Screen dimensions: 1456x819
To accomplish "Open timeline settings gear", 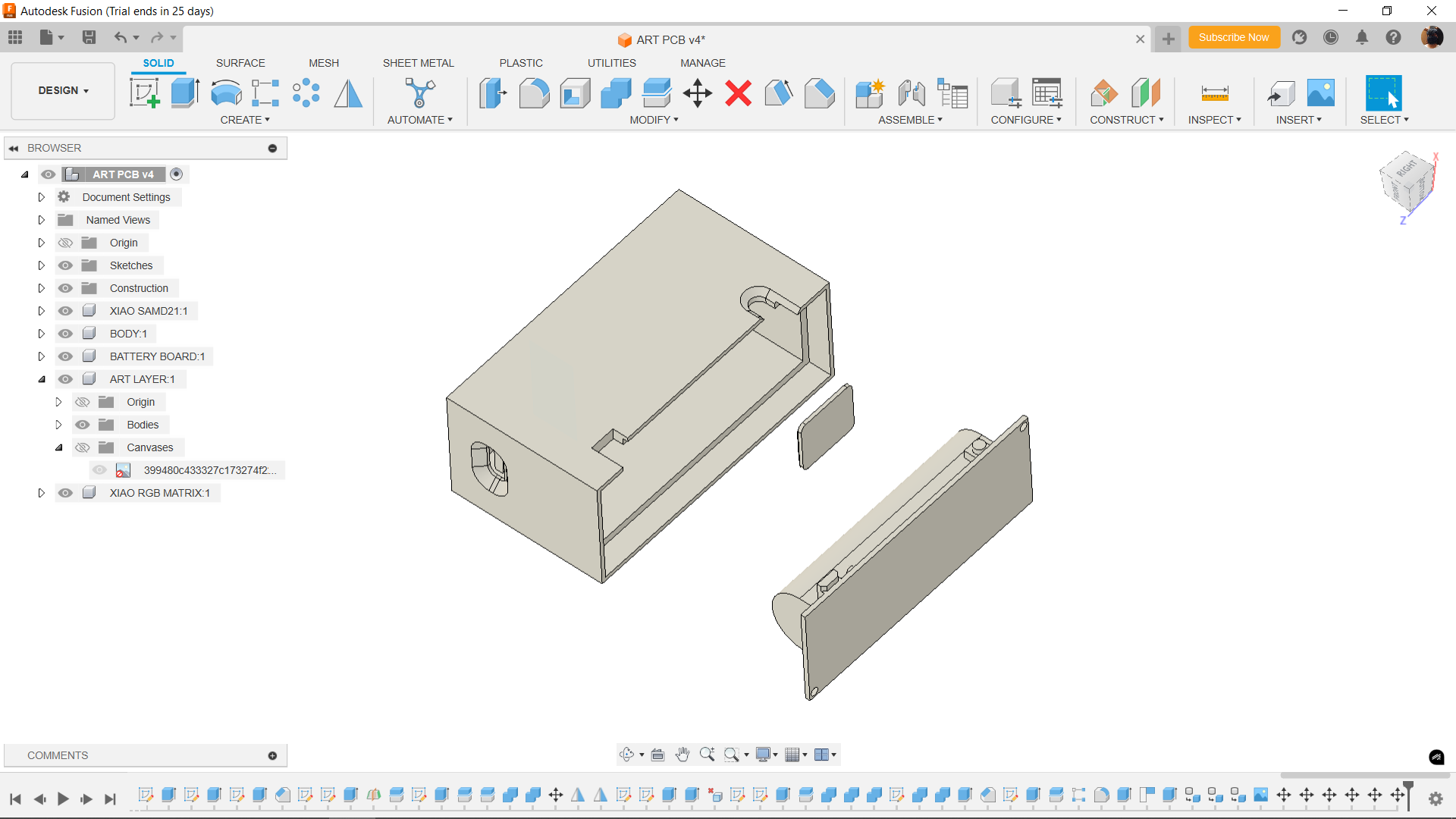I will [1436, 799].
